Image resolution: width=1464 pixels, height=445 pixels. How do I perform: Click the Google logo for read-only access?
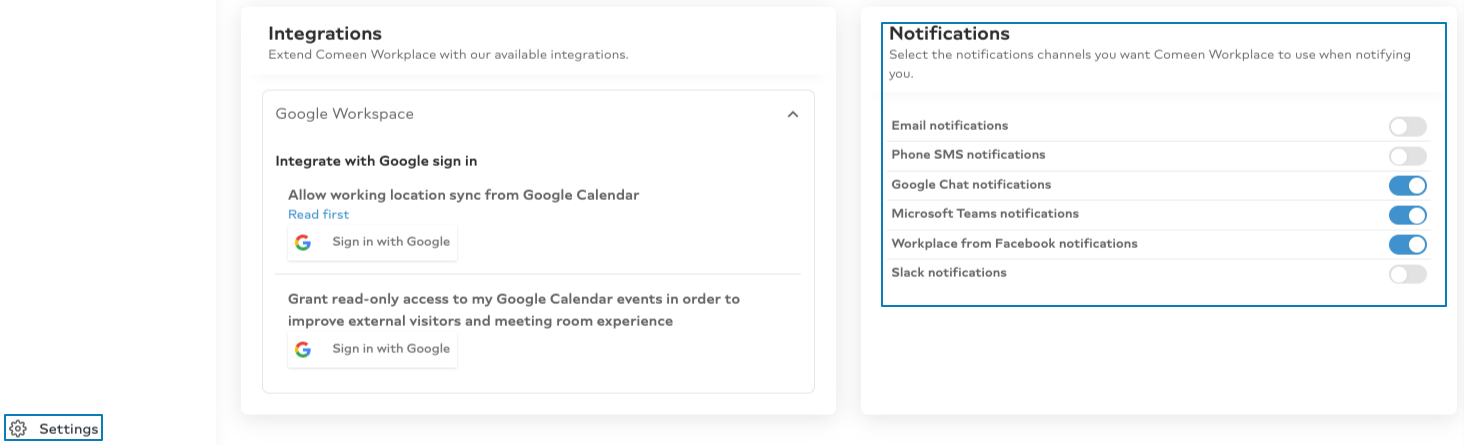(x=303, y=349)
